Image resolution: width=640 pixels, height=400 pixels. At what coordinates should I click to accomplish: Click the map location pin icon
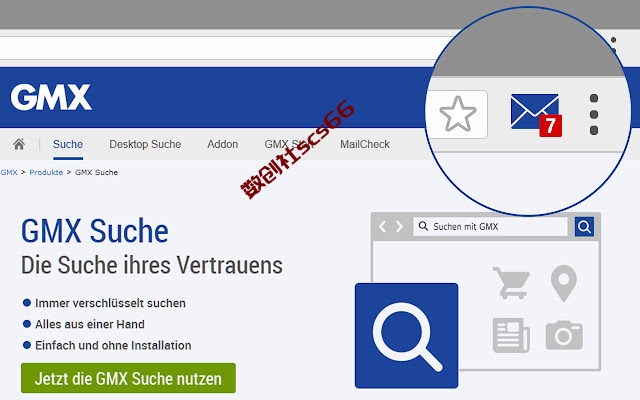[564, 283]
